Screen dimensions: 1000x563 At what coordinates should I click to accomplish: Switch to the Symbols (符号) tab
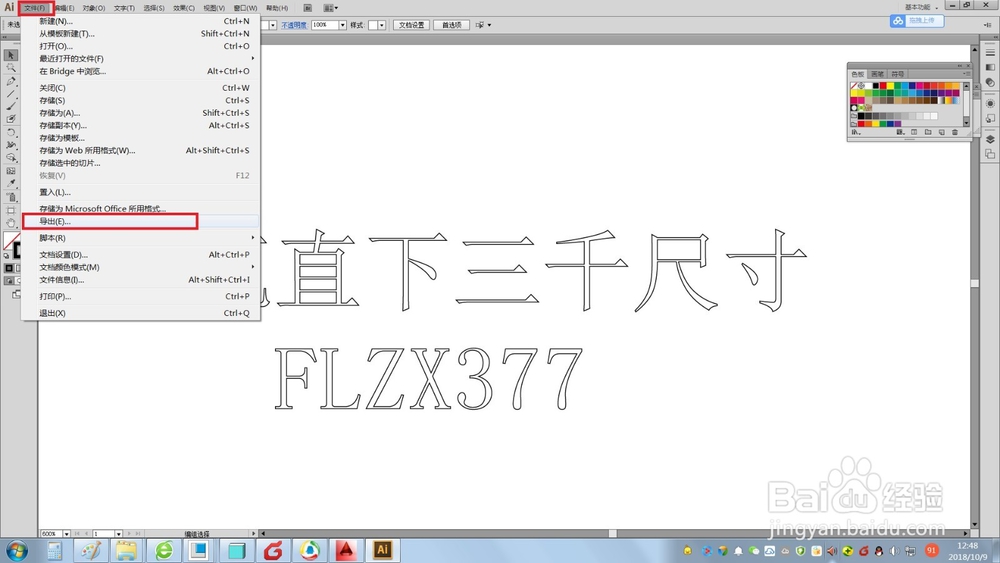[x=897, y=74]
